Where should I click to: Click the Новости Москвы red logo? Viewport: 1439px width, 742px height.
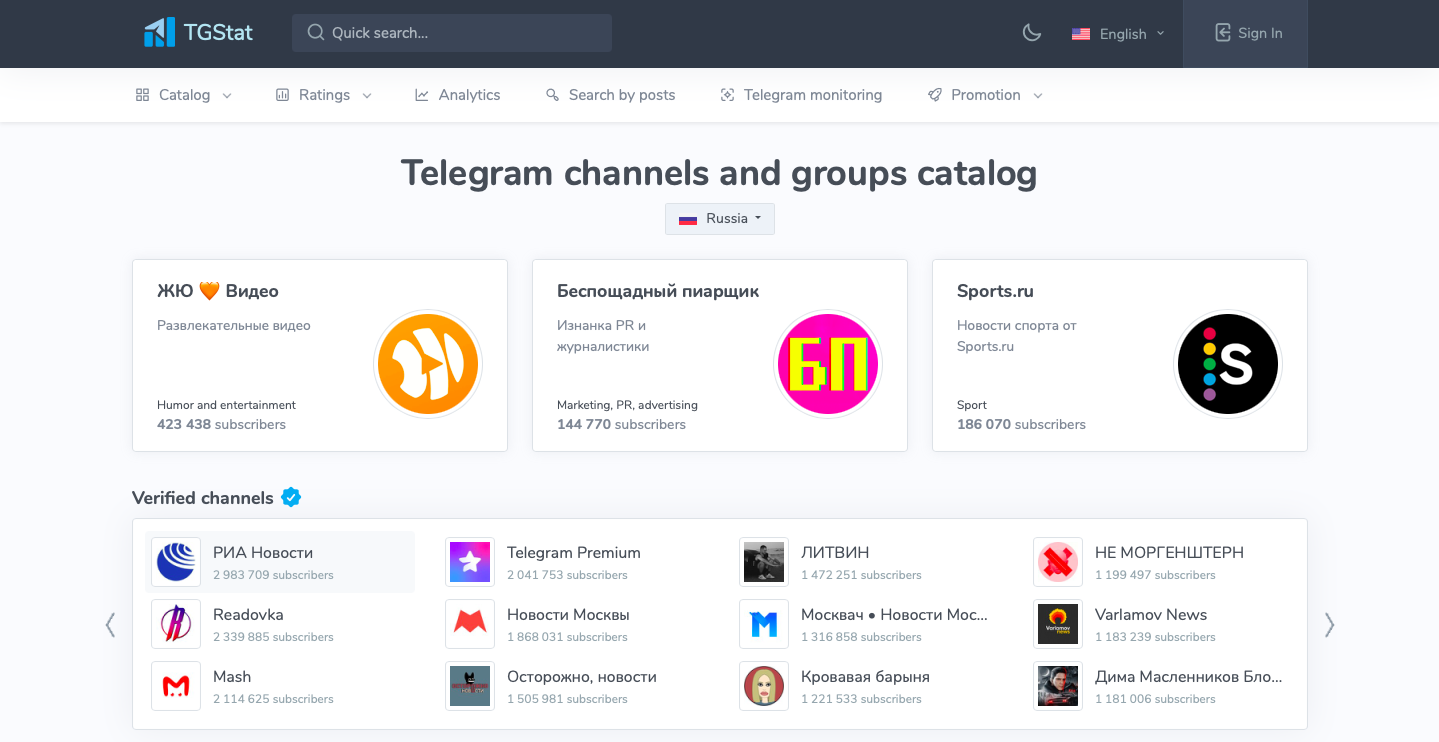tap(470, 624)
